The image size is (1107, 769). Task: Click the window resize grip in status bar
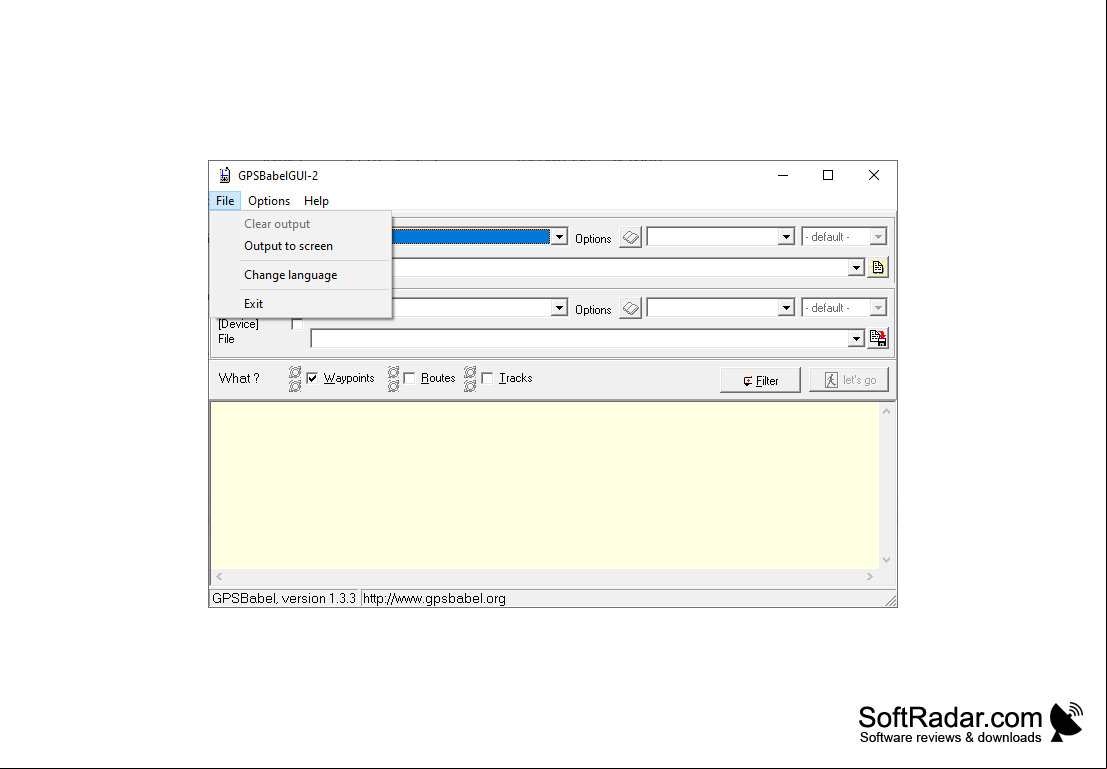[890, 600]
